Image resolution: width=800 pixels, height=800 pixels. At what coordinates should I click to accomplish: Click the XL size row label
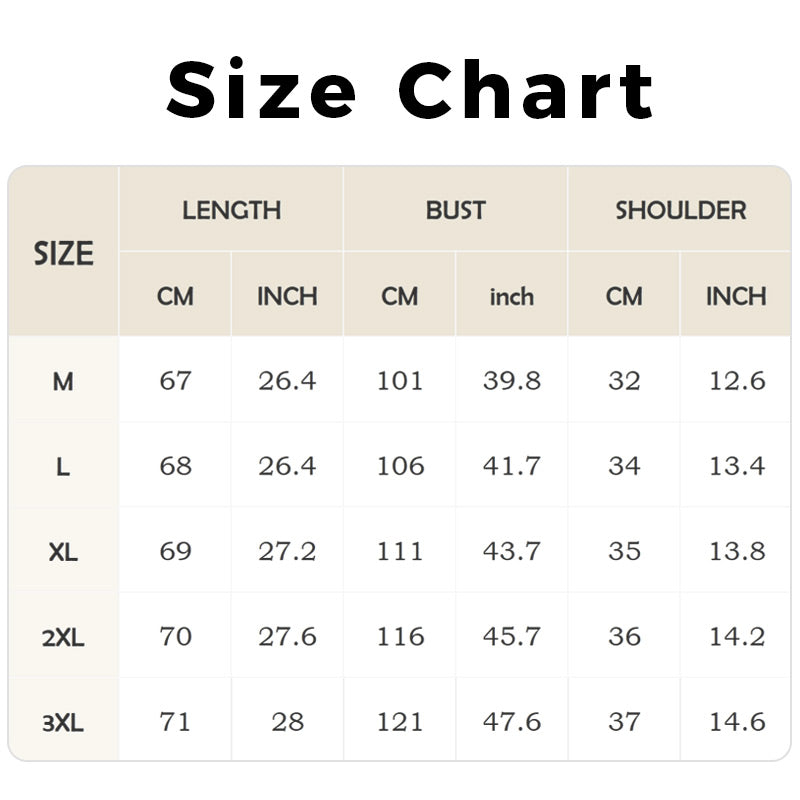click(63, 552)
